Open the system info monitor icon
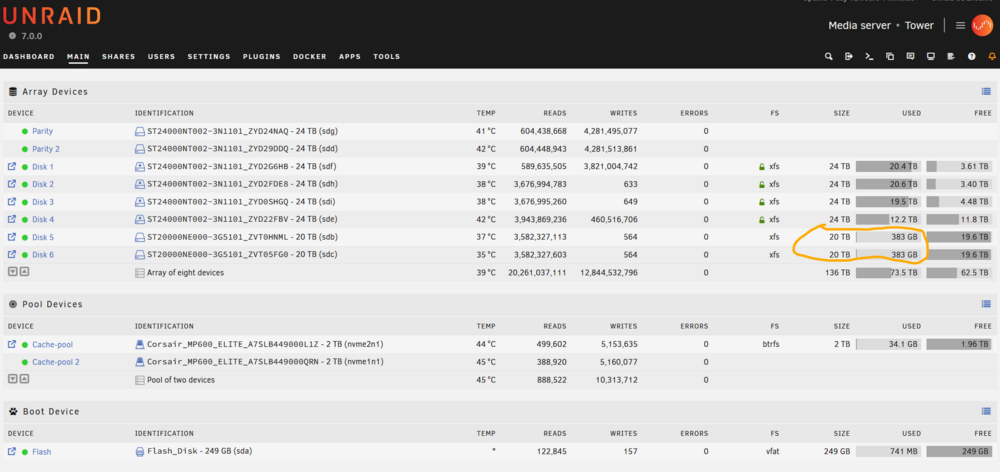 [x=930, y=56]
